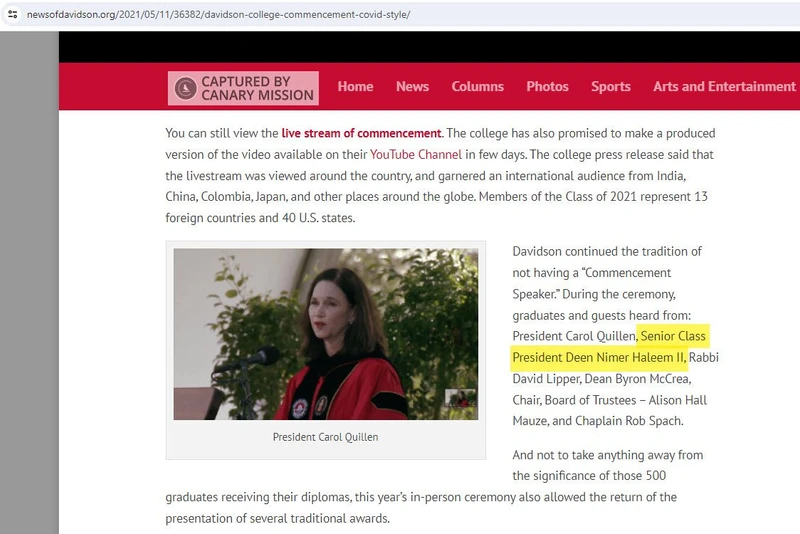Open the Columns menu
Screen dimensions: 800x534
coord(477,87)
